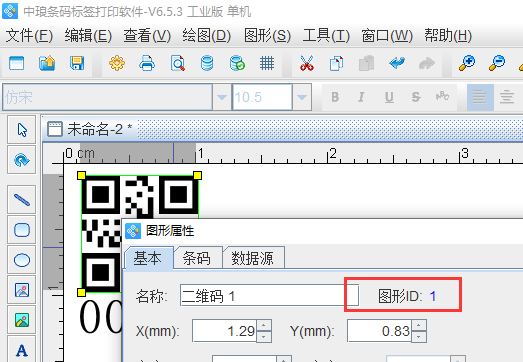Click the 名称 input field

[270, 295]
